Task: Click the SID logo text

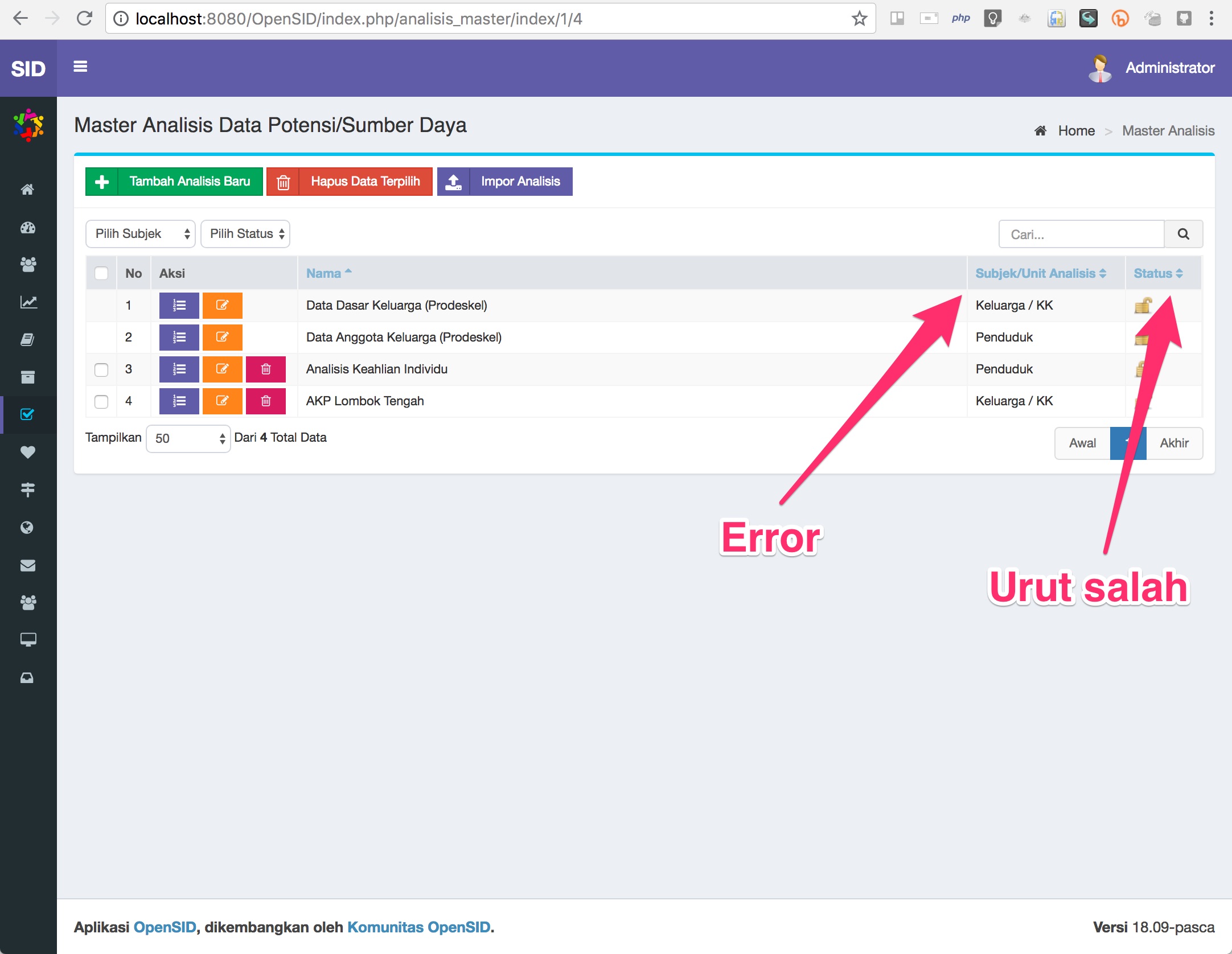Action: [x=28, y=69]
